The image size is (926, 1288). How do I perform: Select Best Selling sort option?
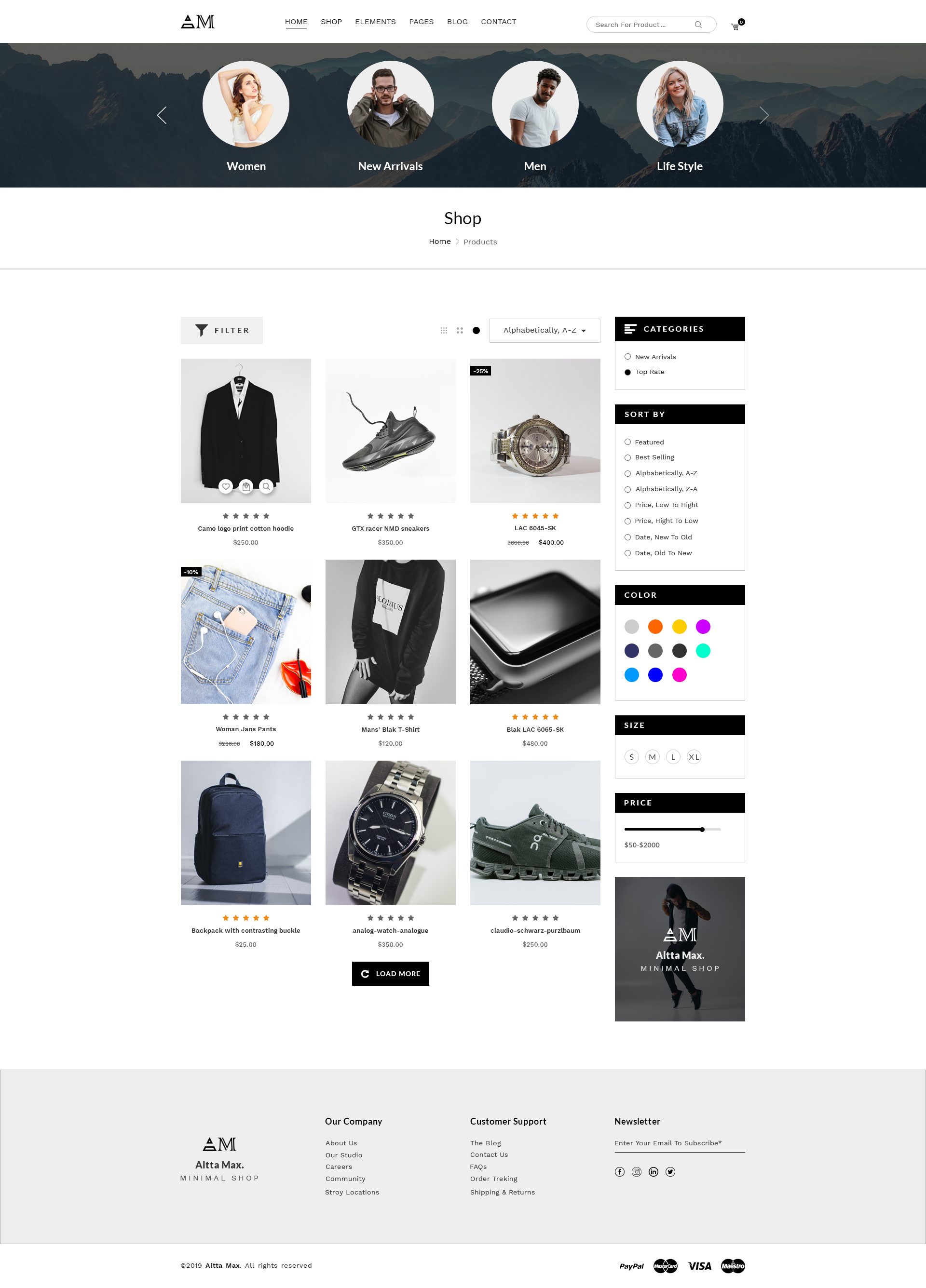649,457
